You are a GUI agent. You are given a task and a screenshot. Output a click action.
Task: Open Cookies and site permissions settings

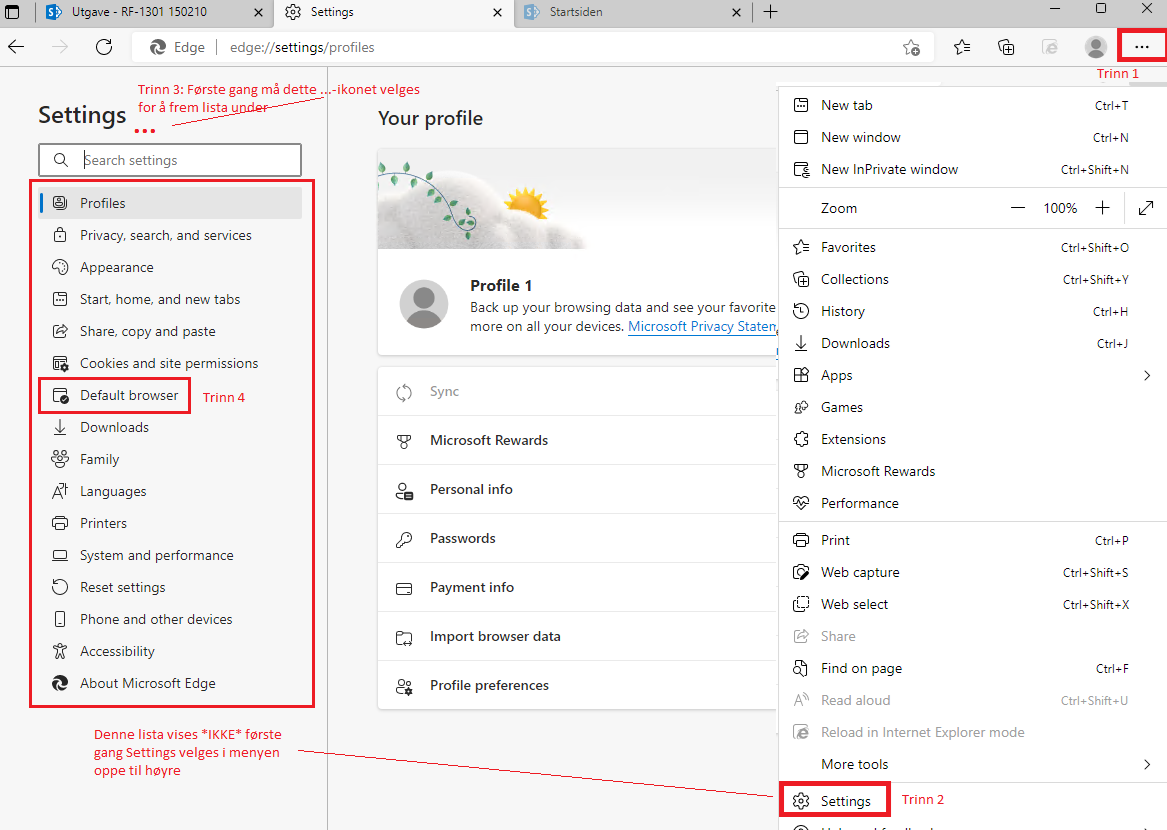tap(170, 363)
